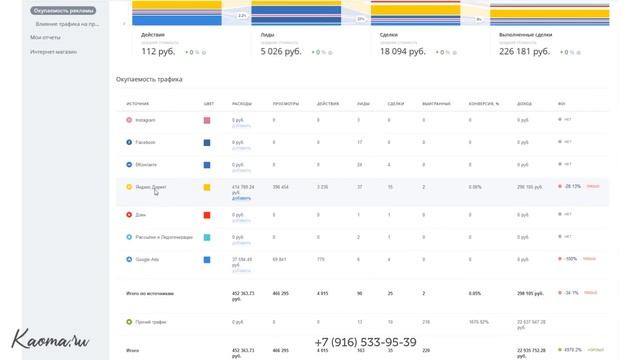Viewport: 640px width, 360px height.
Task: Click the Прочий трафик row label
Action: coord(151,322)
